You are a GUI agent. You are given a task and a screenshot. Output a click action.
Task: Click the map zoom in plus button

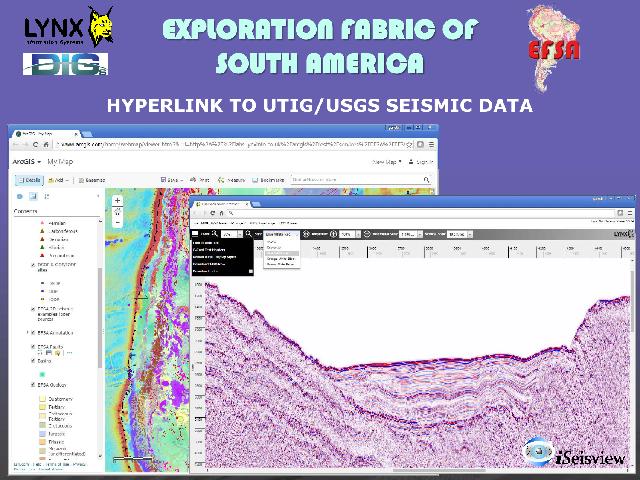click(x=117, y=200)
